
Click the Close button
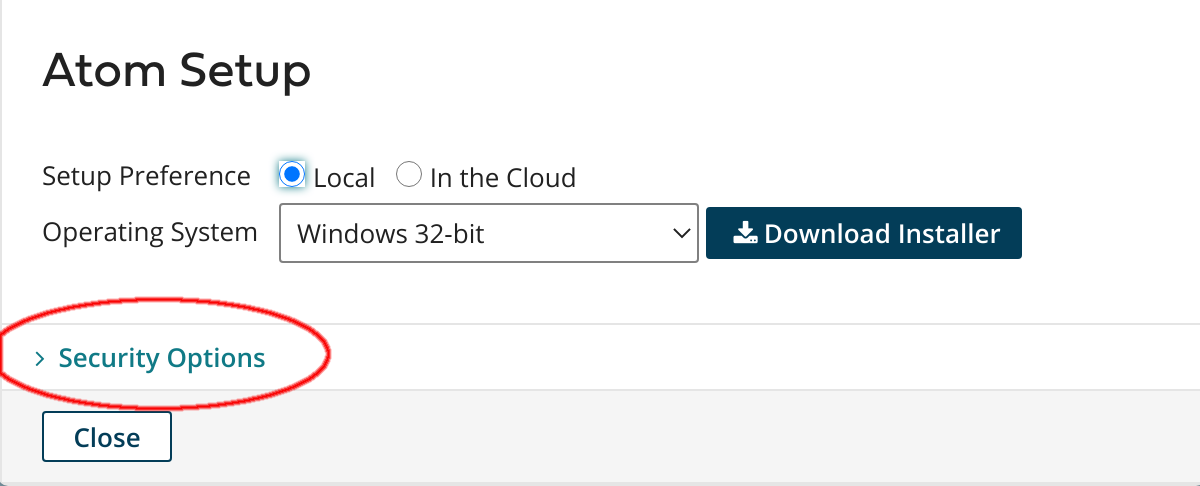click(x=107, y=437)
